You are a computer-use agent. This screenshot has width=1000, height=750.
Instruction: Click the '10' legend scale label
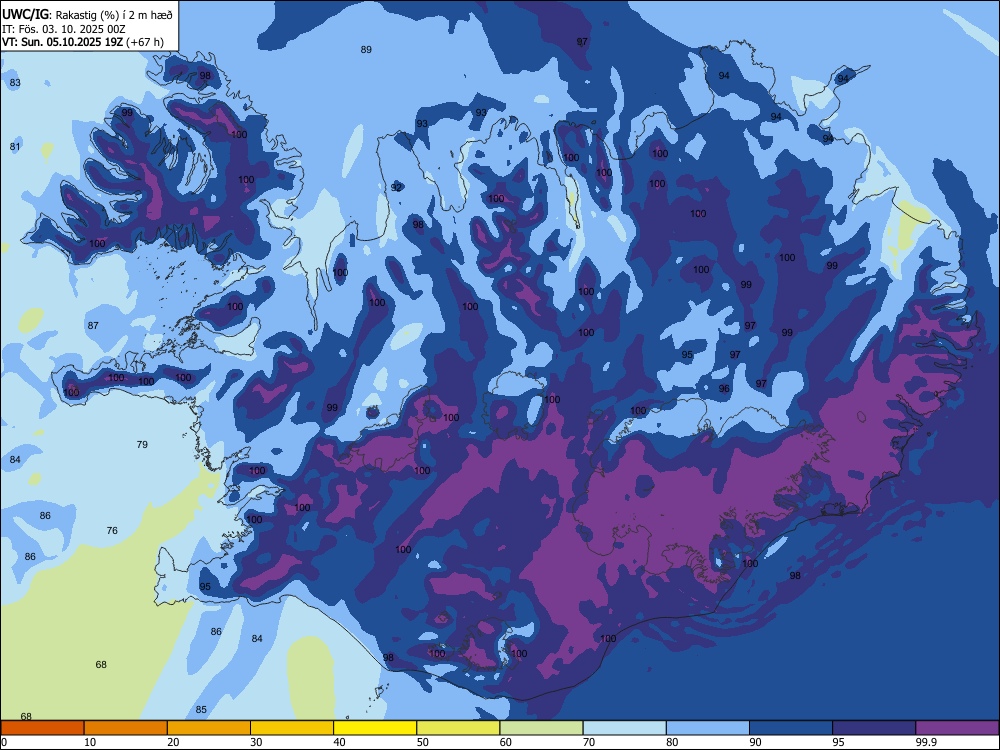point(90,742)
